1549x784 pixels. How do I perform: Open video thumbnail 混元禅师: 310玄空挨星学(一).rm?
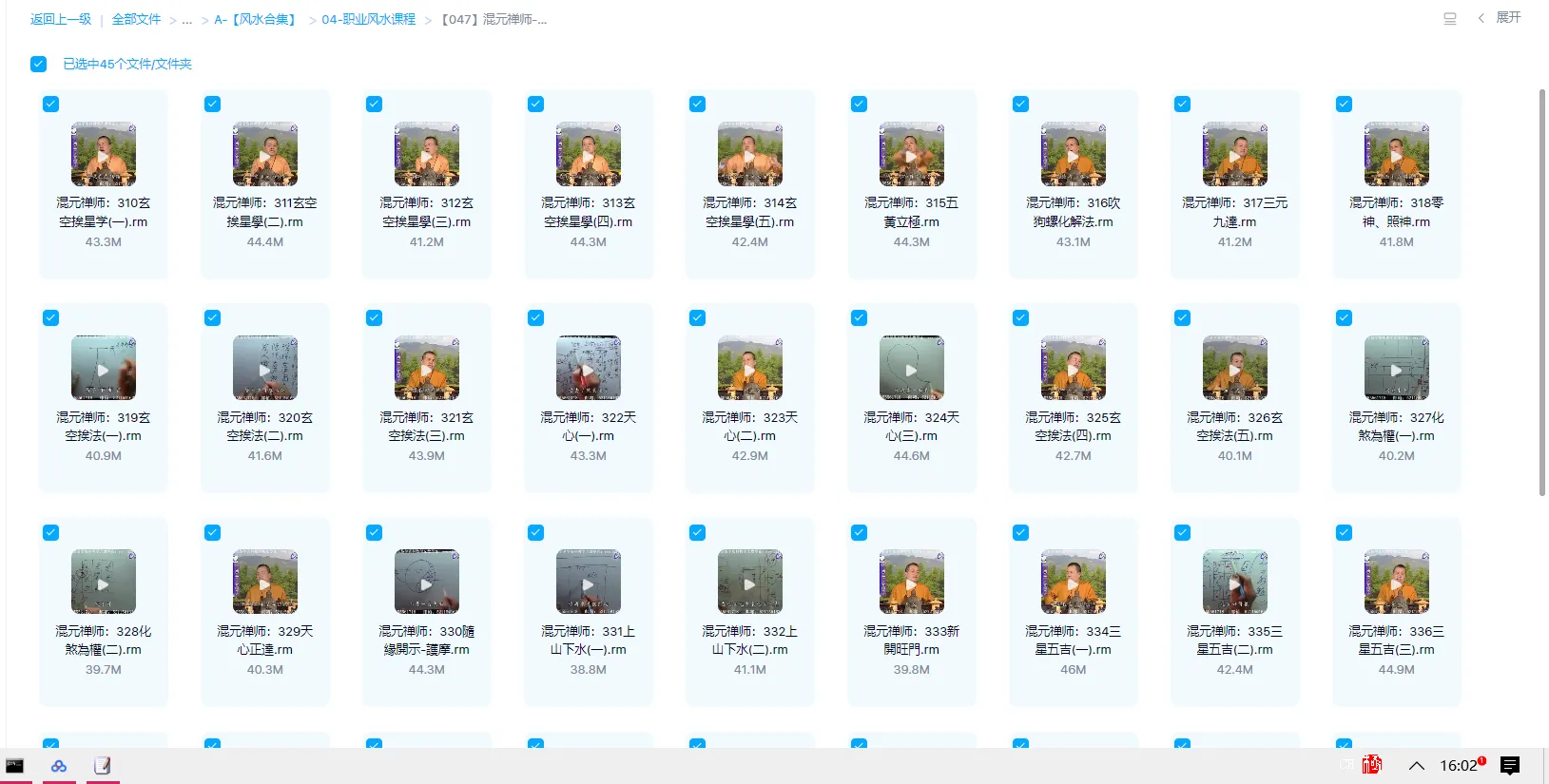tap(104, 154)
